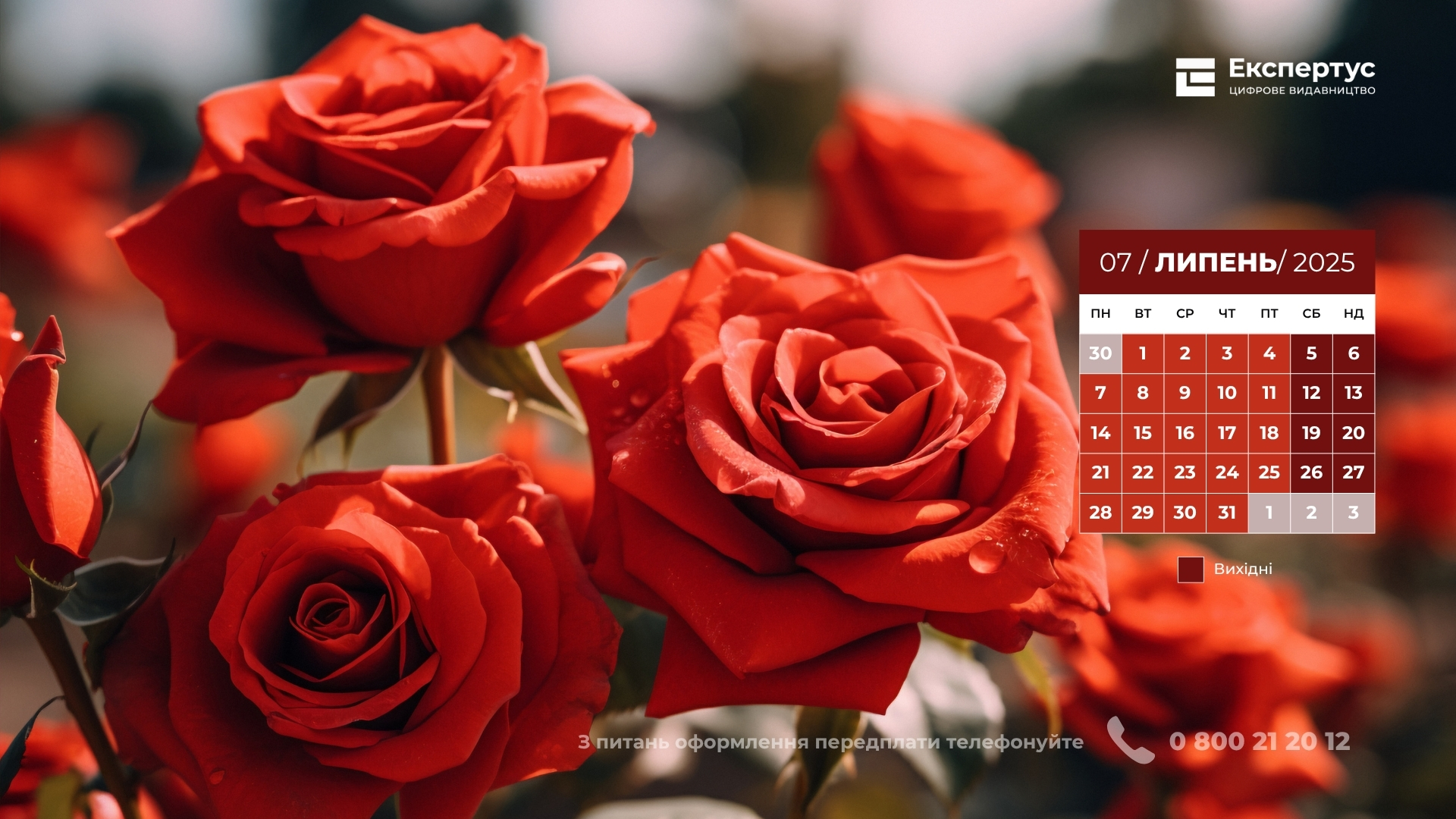Click the Експертус logo icon
The height and width of the screenshot is (819, 1456).
click(x=1195, y=77)
